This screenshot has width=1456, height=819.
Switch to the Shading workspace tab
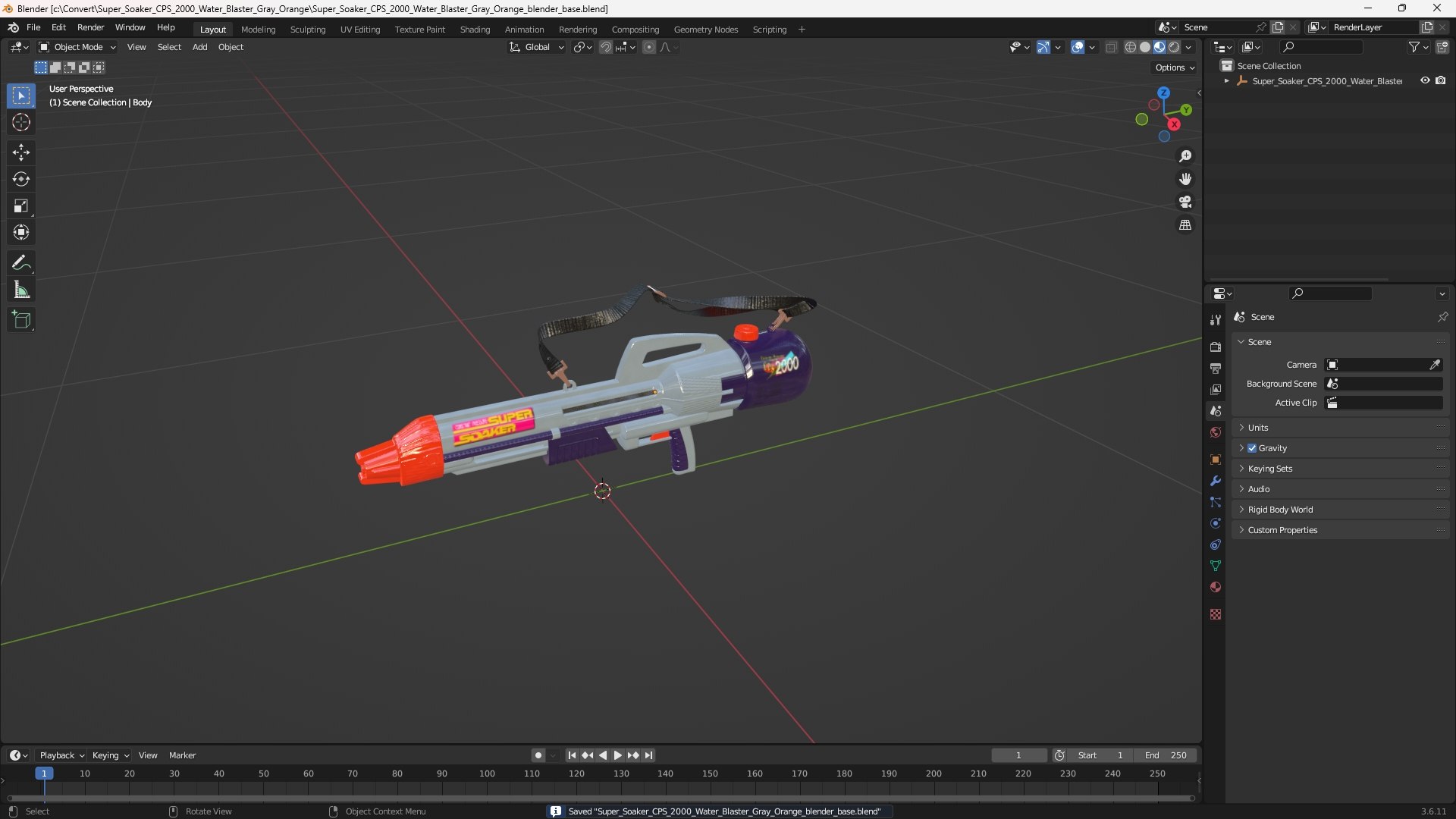pos(475,30)
